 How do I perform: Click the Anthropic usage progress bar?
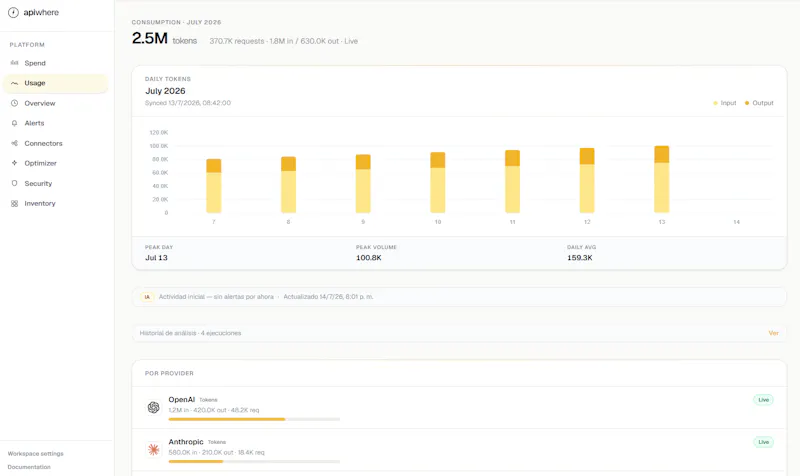click(254, 462)
